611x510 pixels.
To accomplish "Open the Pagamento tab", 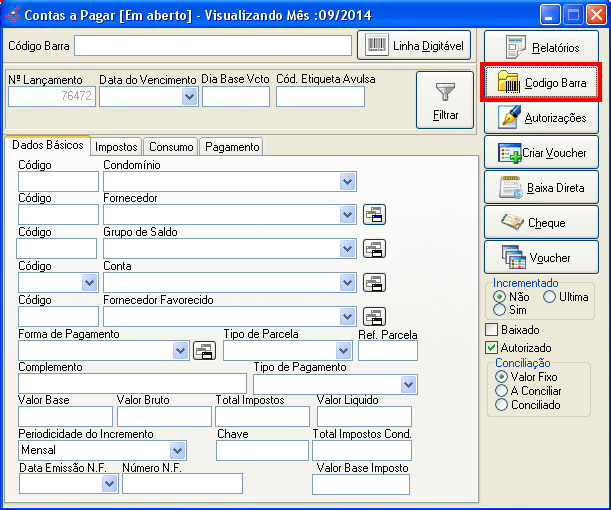I will click(x=232, y=147).
